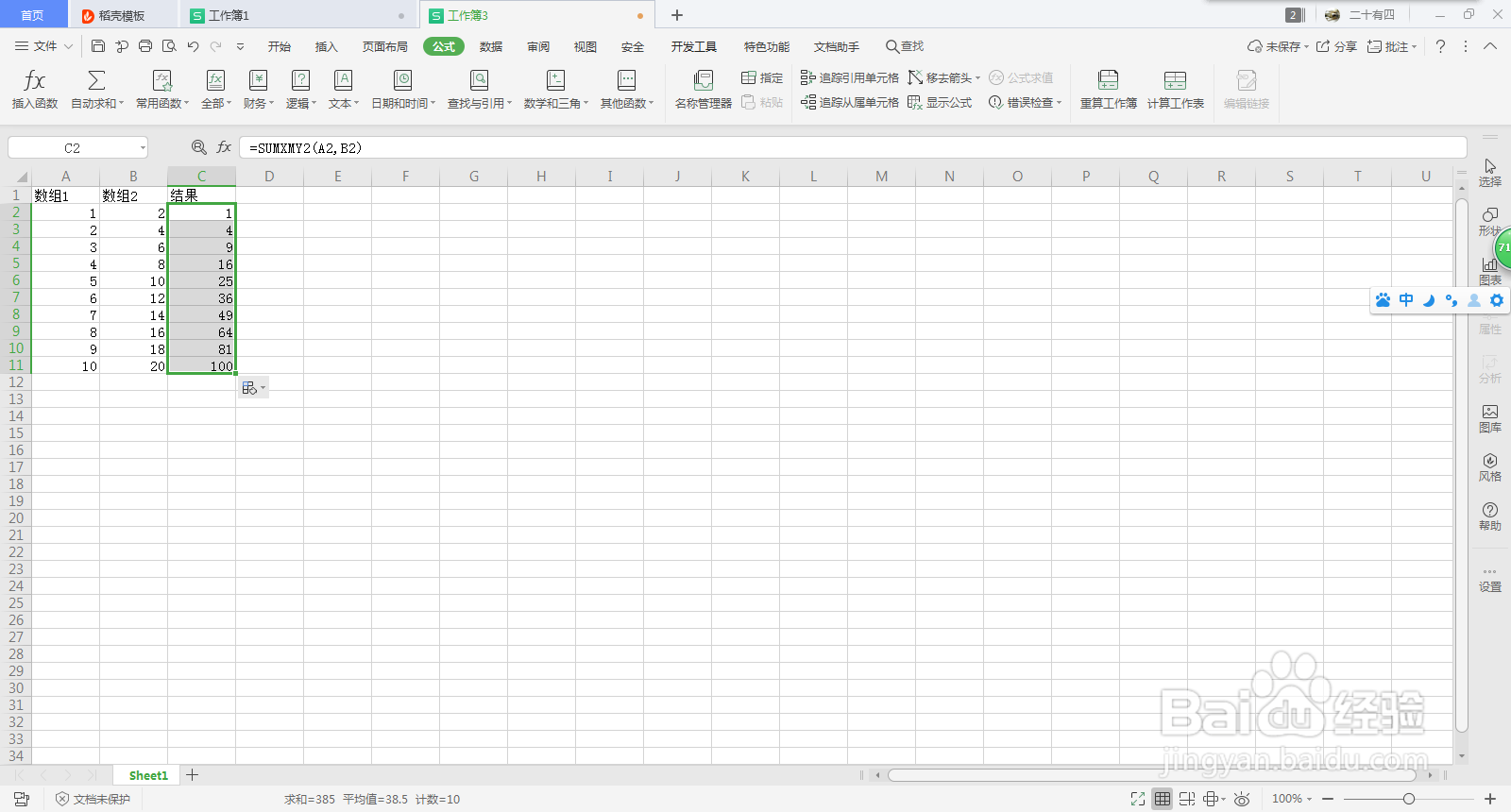The width and height of the screenshot is (1511, 812).
Task: Open the Name Manager
Action: pos(703,89)
